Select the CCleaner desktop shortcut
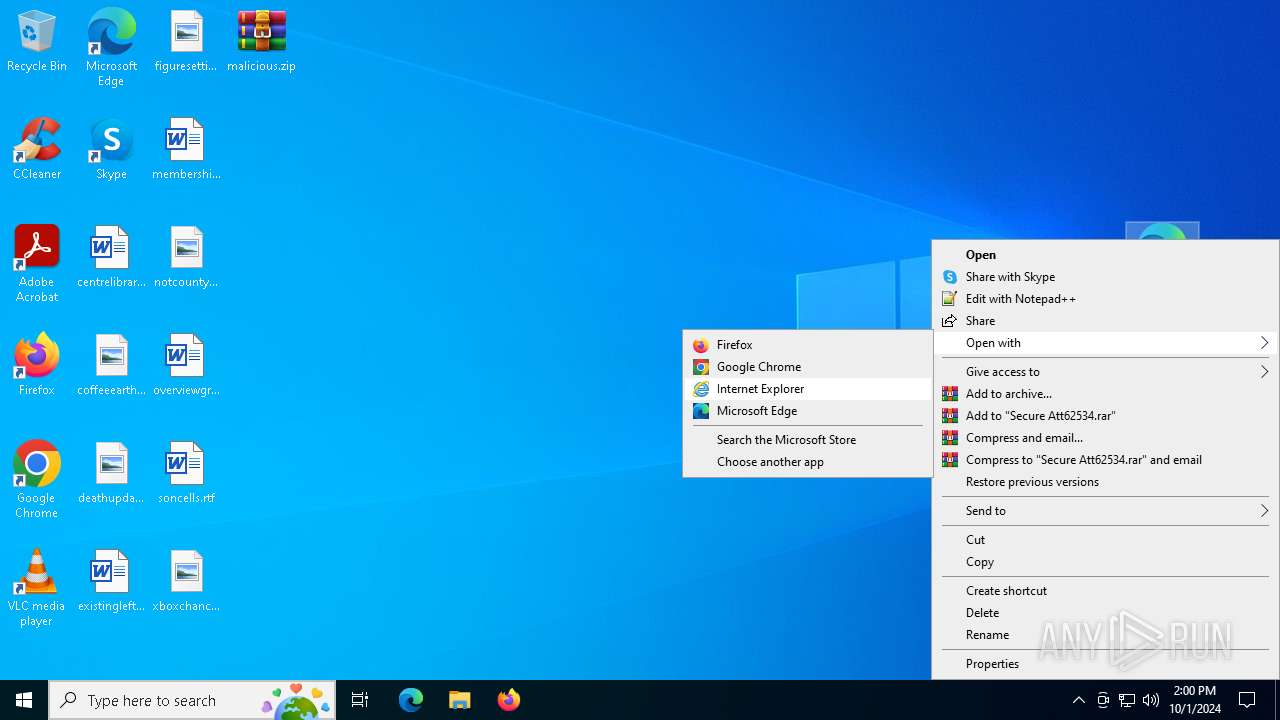 tap(37, 150)
